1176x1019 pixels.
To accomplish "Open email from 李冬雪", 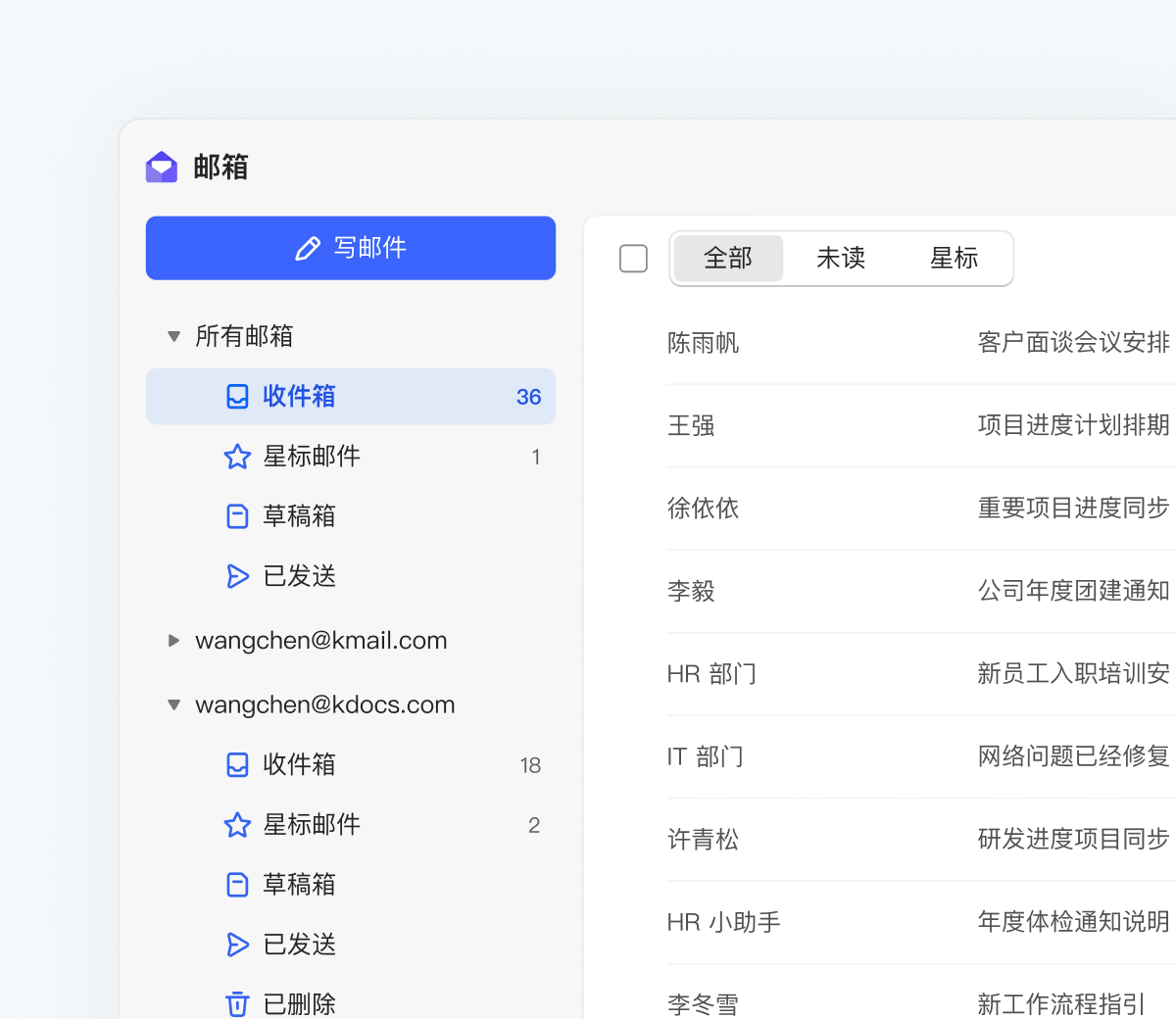I will (703, 1004).
